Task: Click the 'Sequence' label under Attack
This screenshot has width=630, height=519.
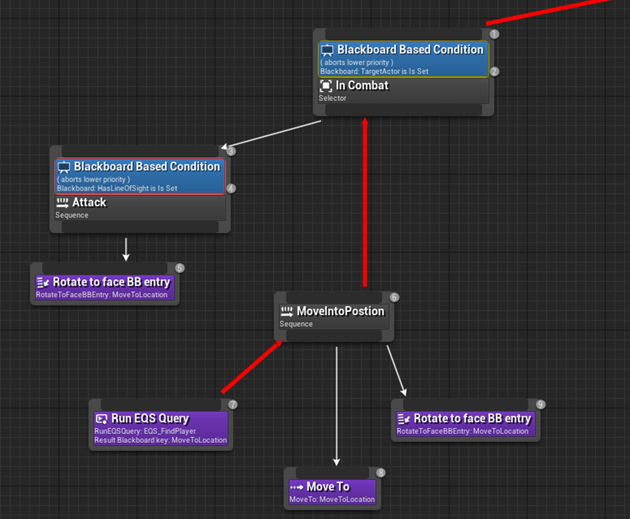Action: (x=72, y=215)
